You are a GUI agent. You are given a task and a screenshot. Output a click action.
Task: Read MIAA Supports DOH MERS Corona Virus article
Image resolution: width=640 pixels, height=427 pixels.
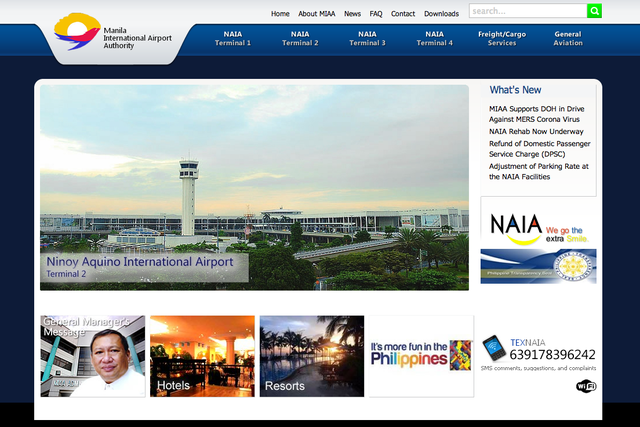pyautogui.click(x=537, y=114)
